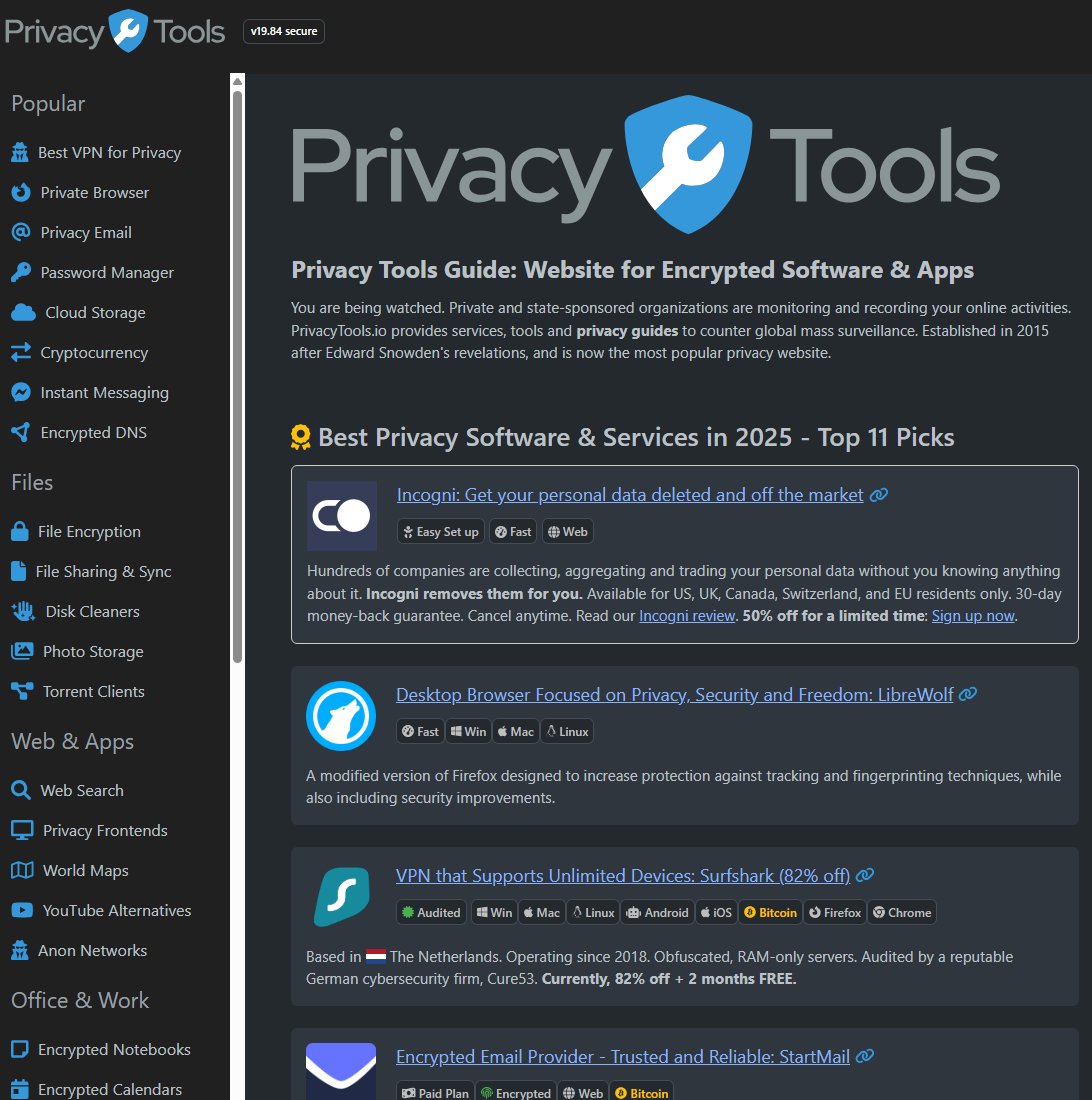Viewport: 1092px width, 1100px height.
Task: Click the Torrent Clients network icon
Action: coord(22,691)
